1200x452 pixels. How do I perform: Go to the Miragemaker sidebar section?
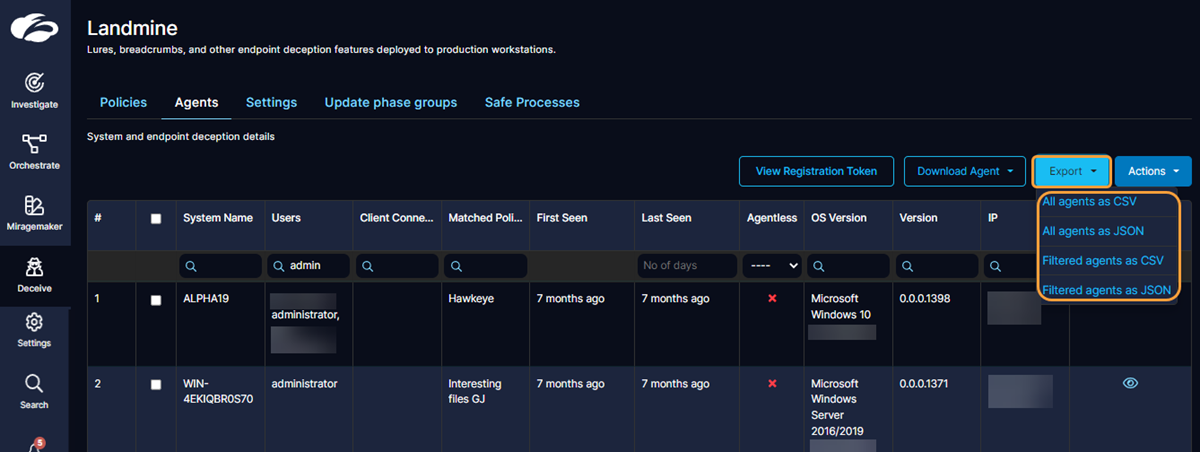pos(34,212)
